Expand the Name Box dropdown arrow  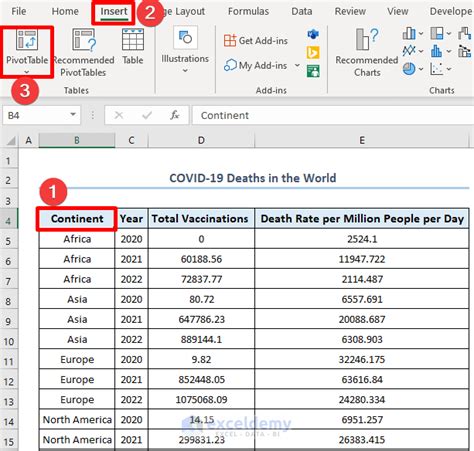pos(73,115)
